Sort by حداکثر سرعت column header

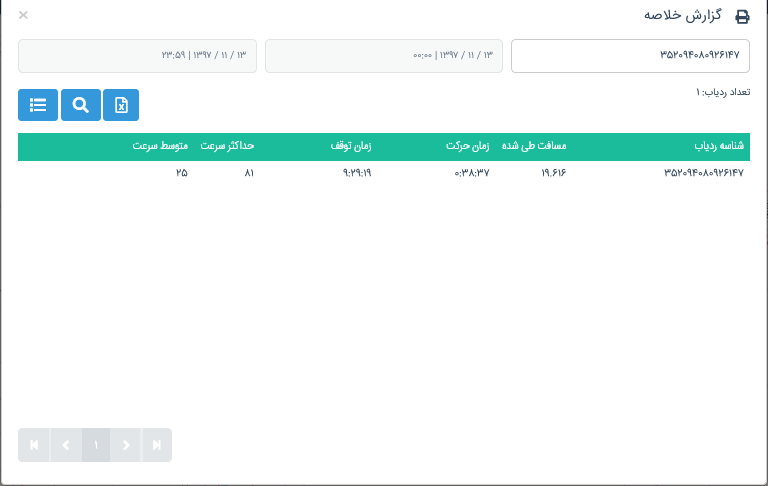(x=227, y=146)
